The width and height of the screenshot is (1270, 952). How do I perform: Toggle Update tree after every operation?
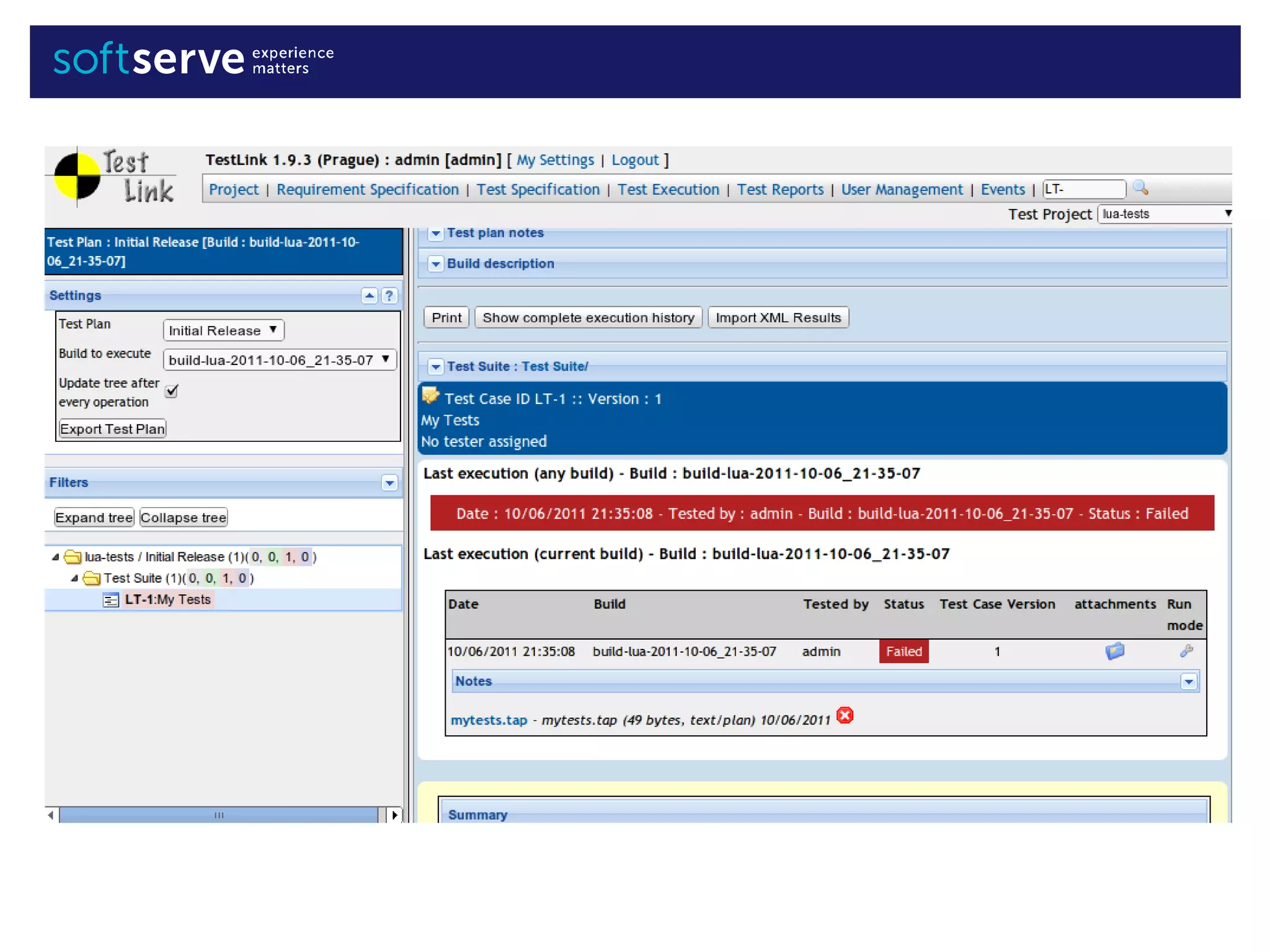172,390
